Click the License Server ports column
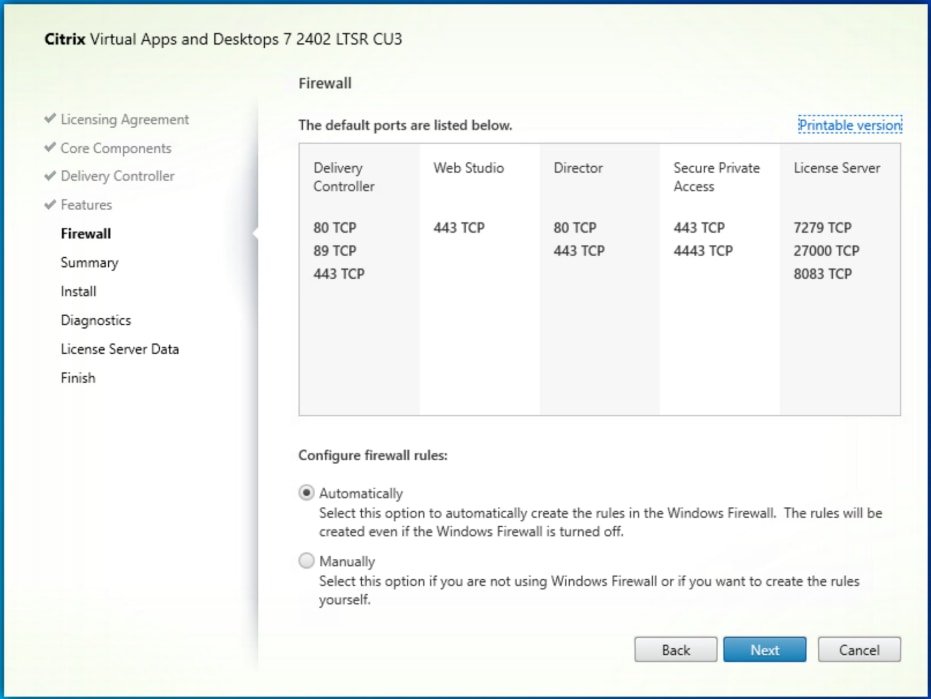931x699 pixels. [x=840, y=279]
